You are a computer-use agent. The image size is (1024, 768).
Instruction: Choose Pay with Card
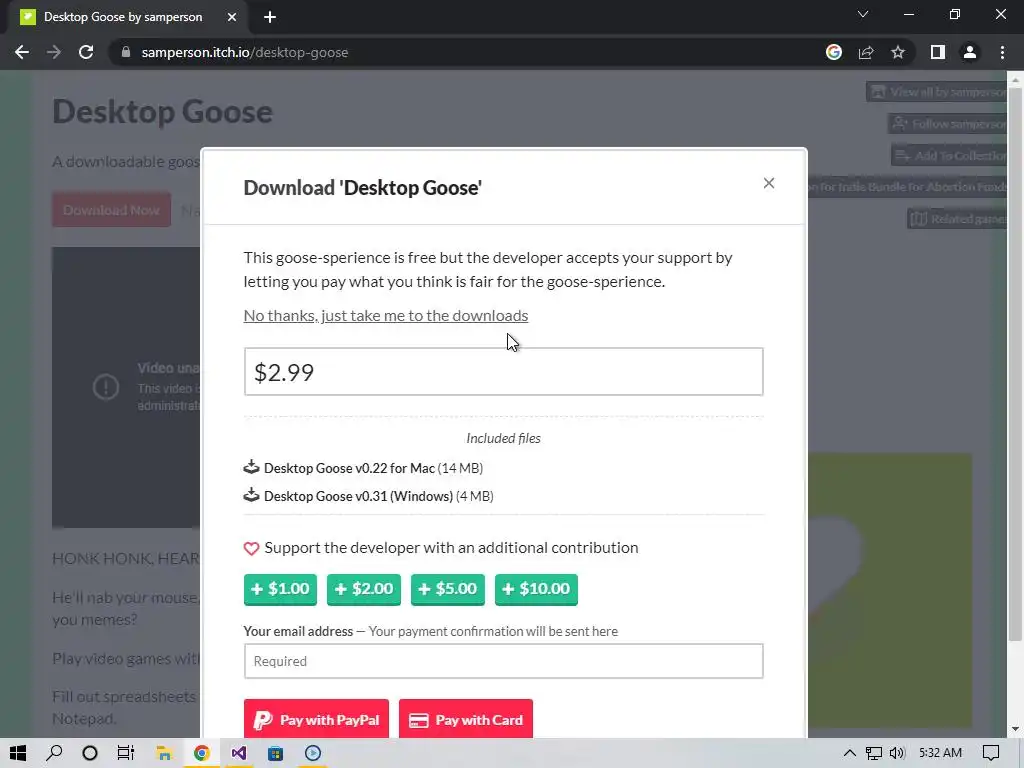pos(466,719)
